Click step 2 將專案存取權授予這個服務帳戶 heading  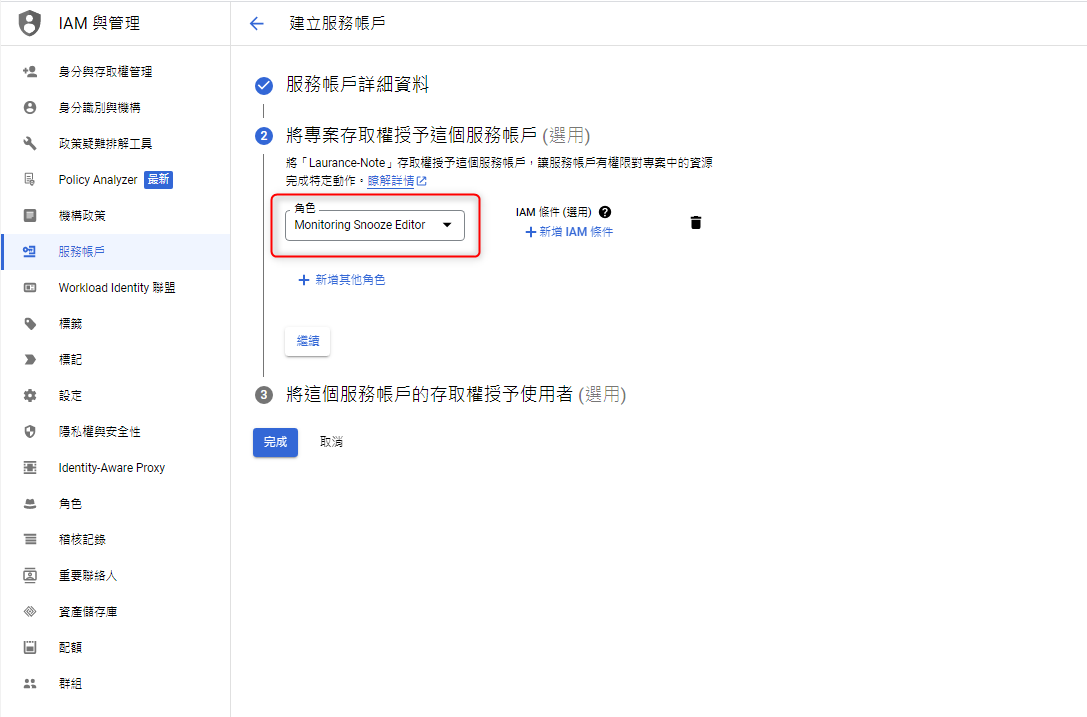click(438, 135)
